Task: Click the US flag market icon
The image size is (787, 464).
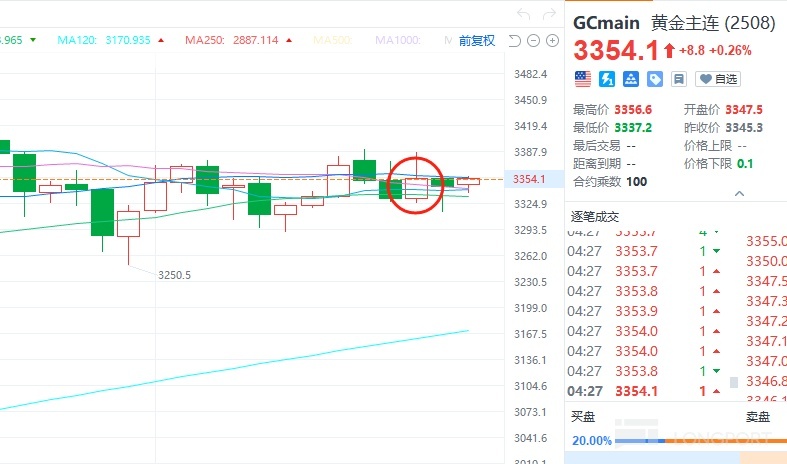Action: click(x=582, y=78)
